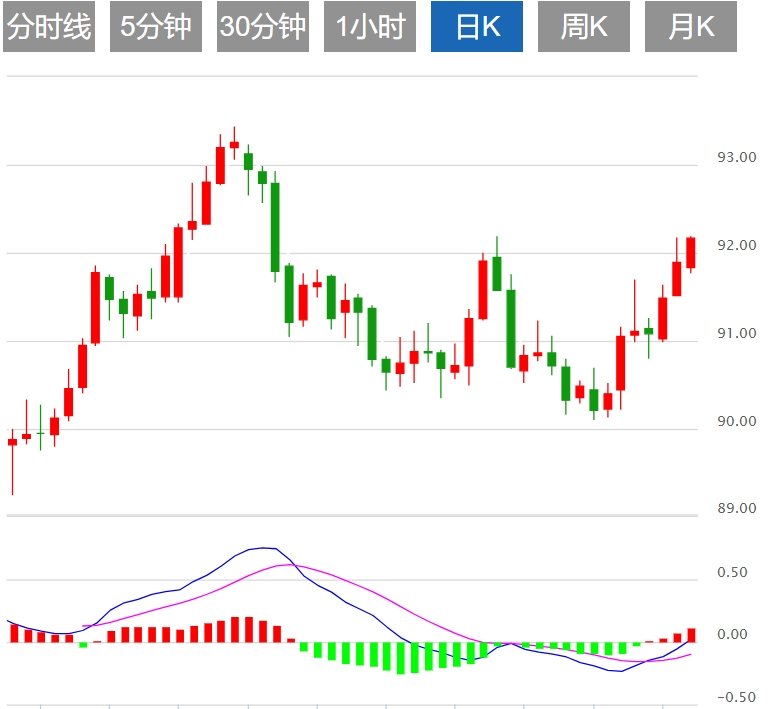Click the last red MACD histogram bar
The image size is (775, 709).
pos(691,635)
